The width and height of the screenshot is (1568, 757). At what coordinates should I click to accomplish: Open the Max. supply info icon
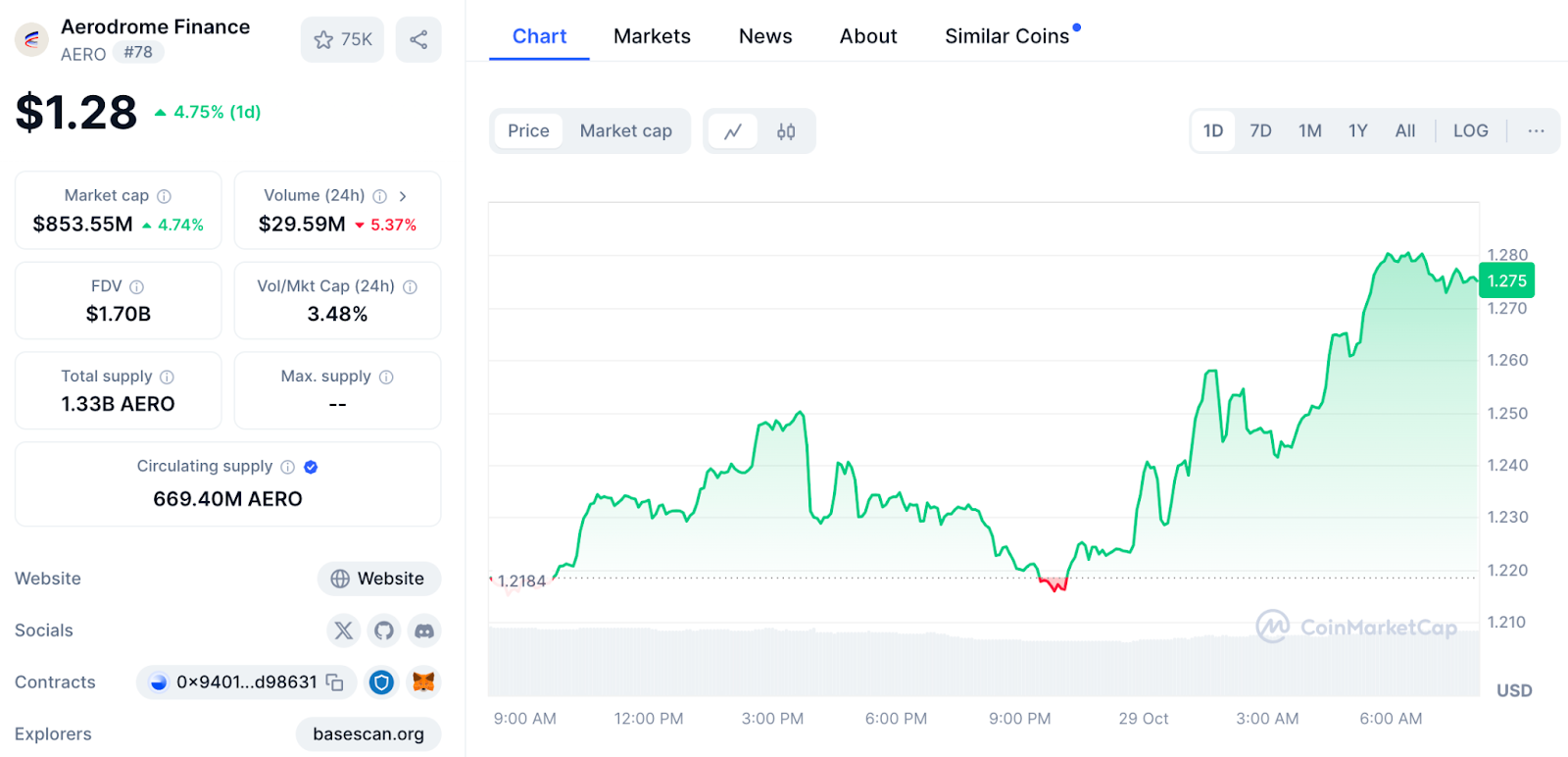coord(387,377)
